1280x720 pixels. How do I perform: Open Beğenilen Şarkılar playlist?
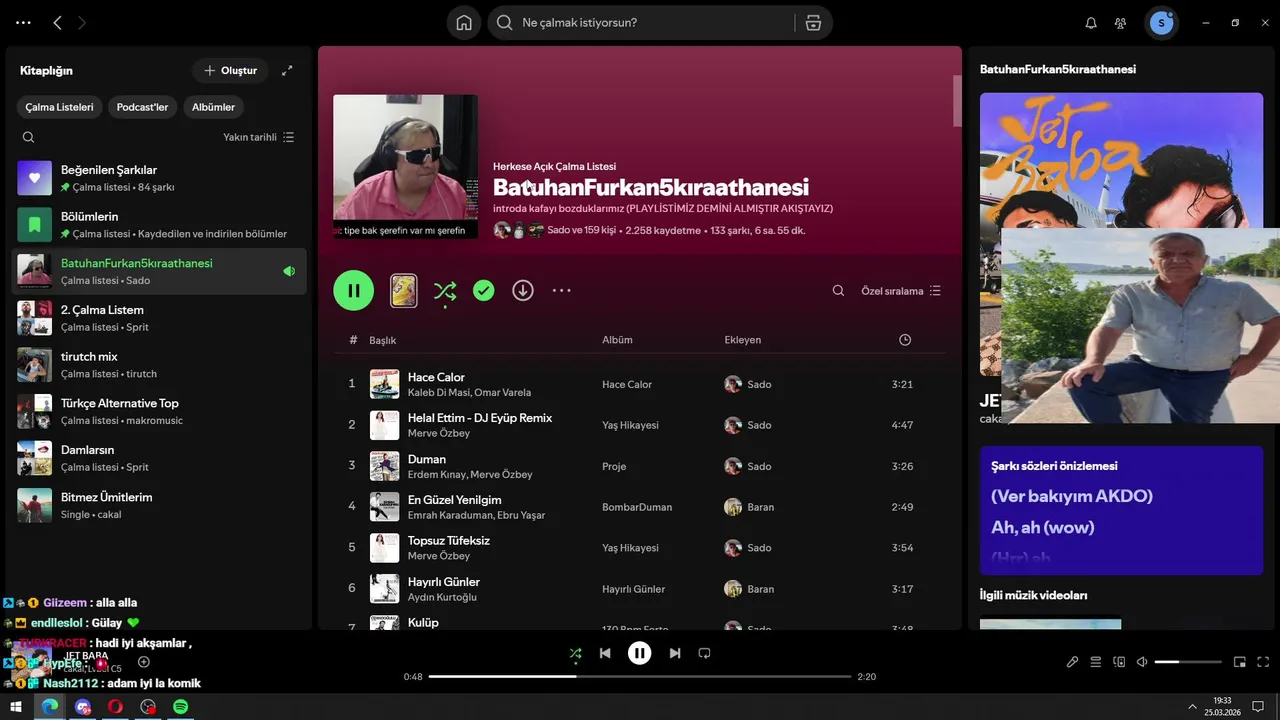159,178
